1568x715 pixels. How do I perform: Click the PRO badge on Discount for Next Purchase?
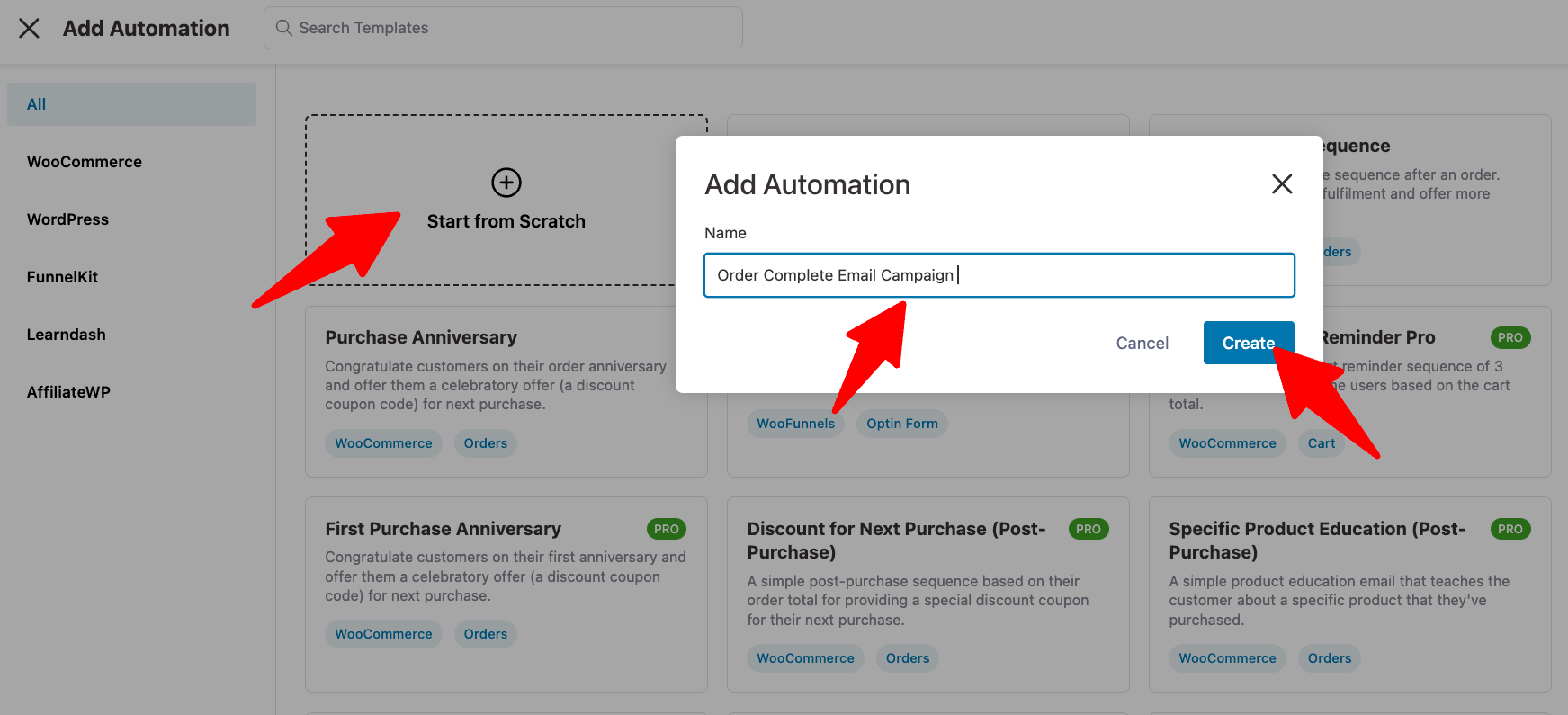pyautogui.click(x=1089, y=529)
